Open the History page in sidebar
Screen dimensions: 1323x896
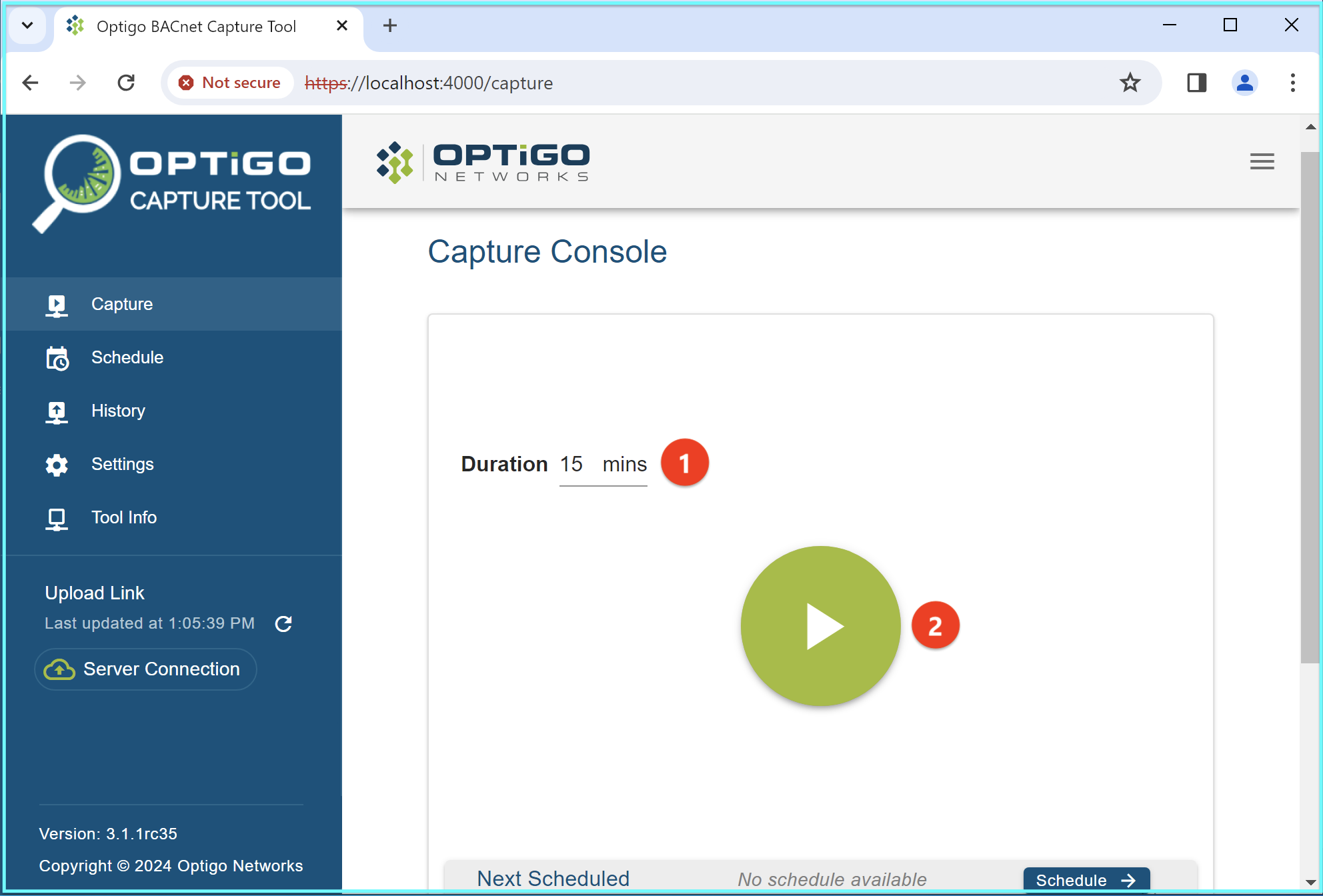point(173,411)
